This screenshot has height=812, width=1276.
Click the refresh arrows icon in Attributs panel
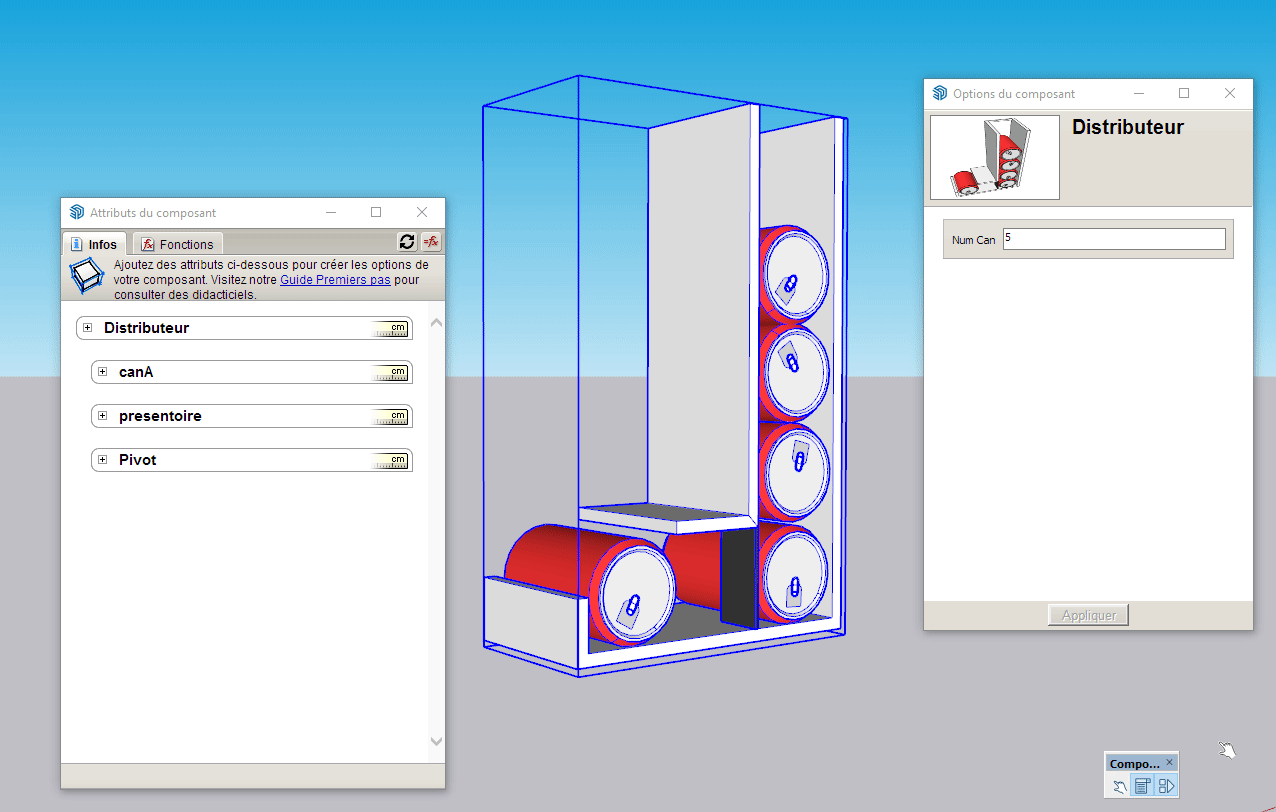coord(407,242)
